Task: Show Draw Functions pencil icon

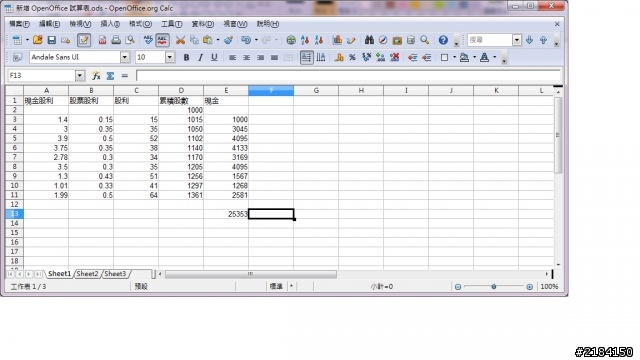Action: tap(351, 40)
